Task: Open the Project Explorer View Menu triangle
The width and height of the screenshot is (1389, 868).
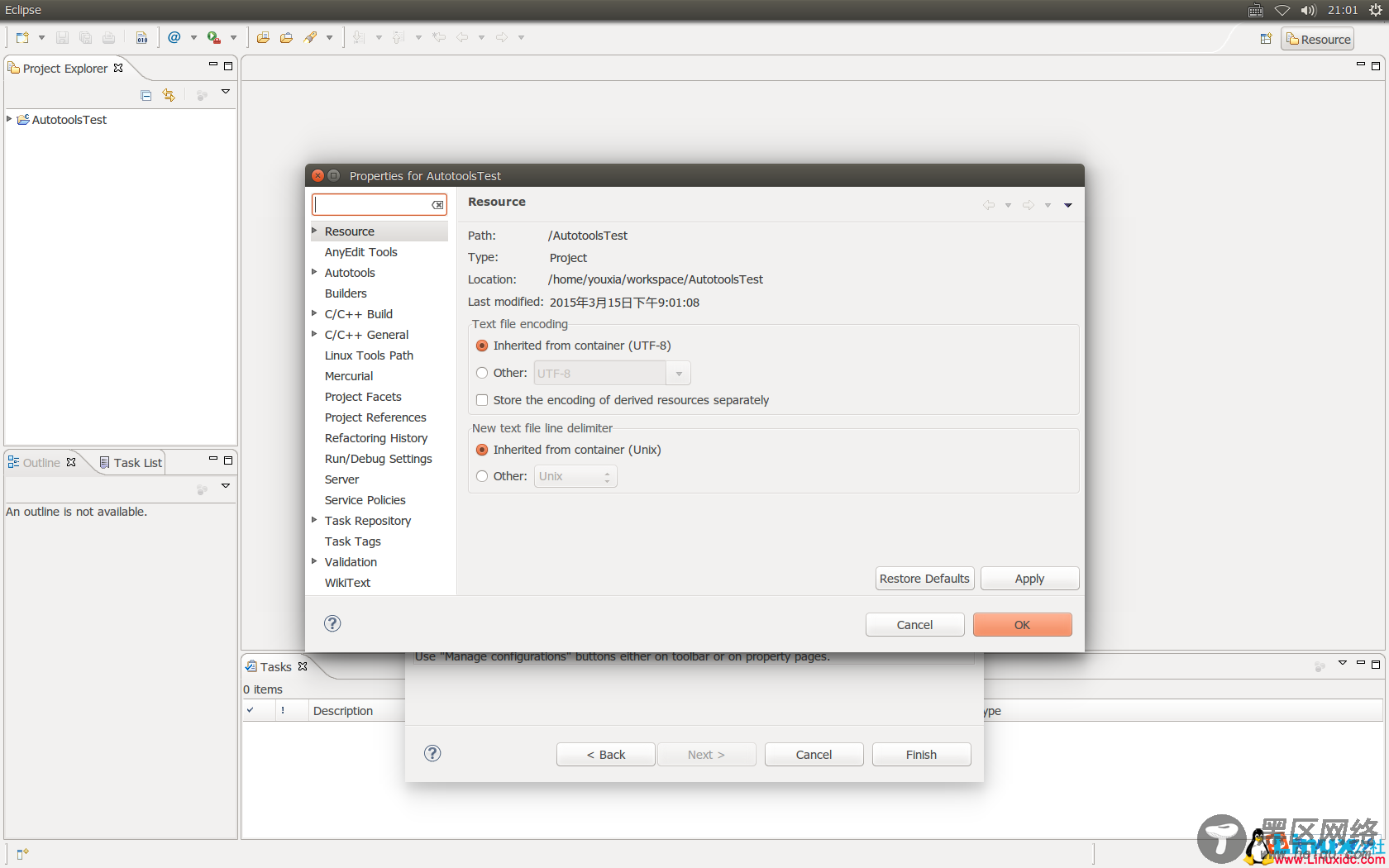Action: point(225,92)
